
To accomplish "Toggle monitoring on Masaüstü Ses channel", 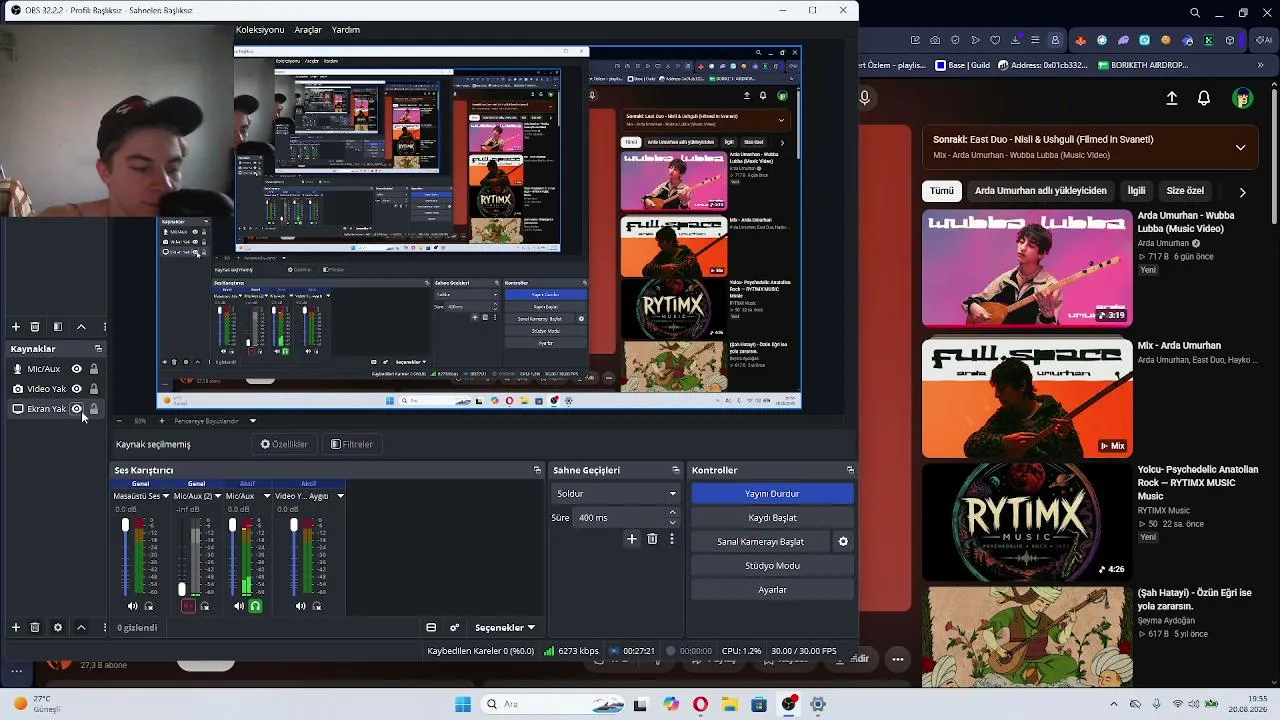I will 149,606.
